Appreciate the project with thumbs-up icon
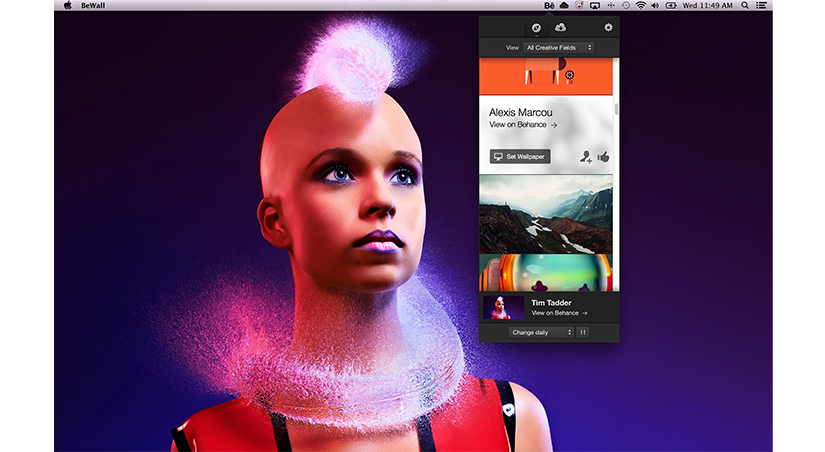This screenshot has width=825, height=452. tap(603, 156)
